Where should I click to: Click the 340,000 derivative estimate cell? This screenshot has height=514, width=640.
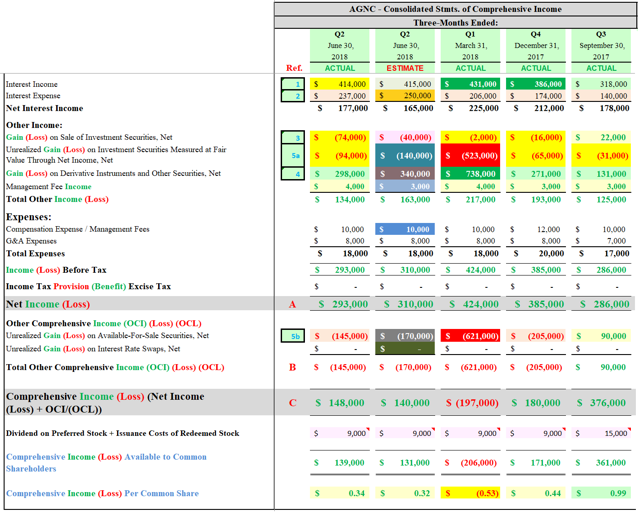[405, 174]
